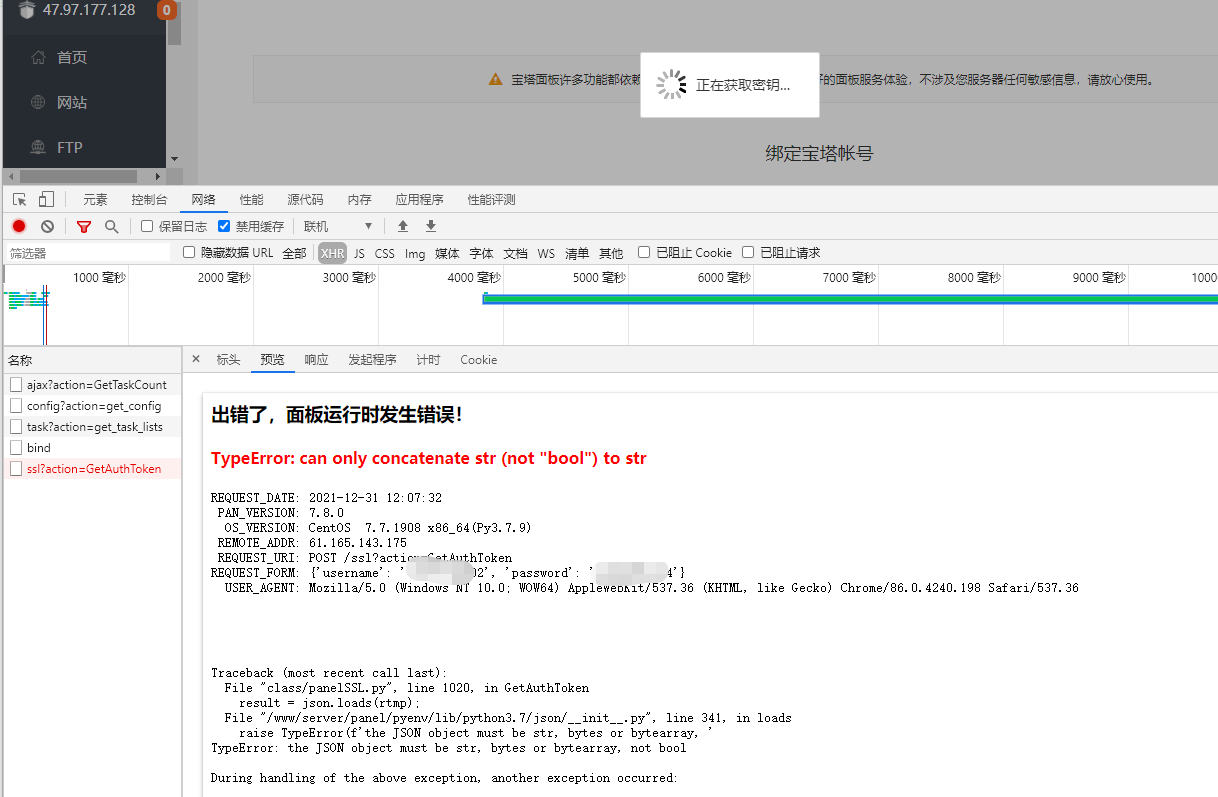
Task: Switch to the 源代码 tab
Action: [x=305, y=200]
